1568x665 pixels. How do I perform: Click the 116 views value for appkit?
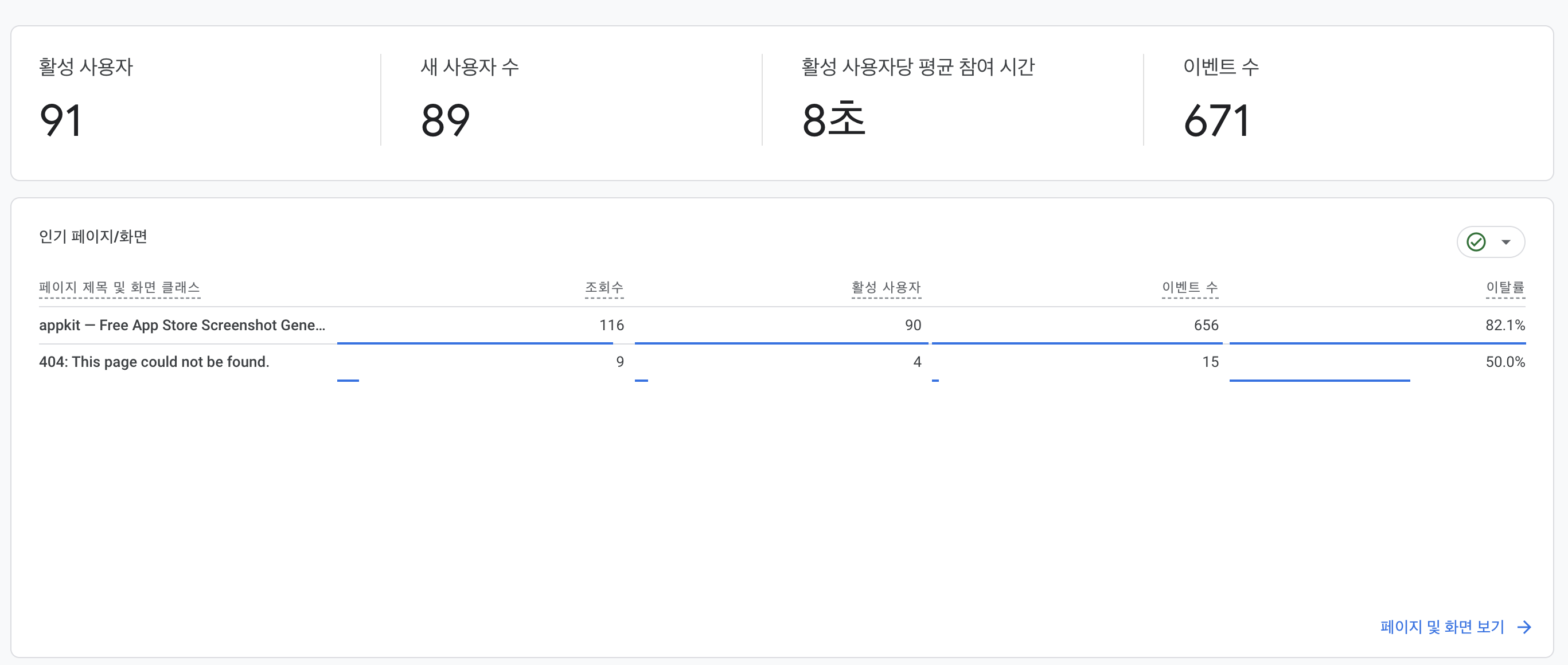tap(612, 326)
